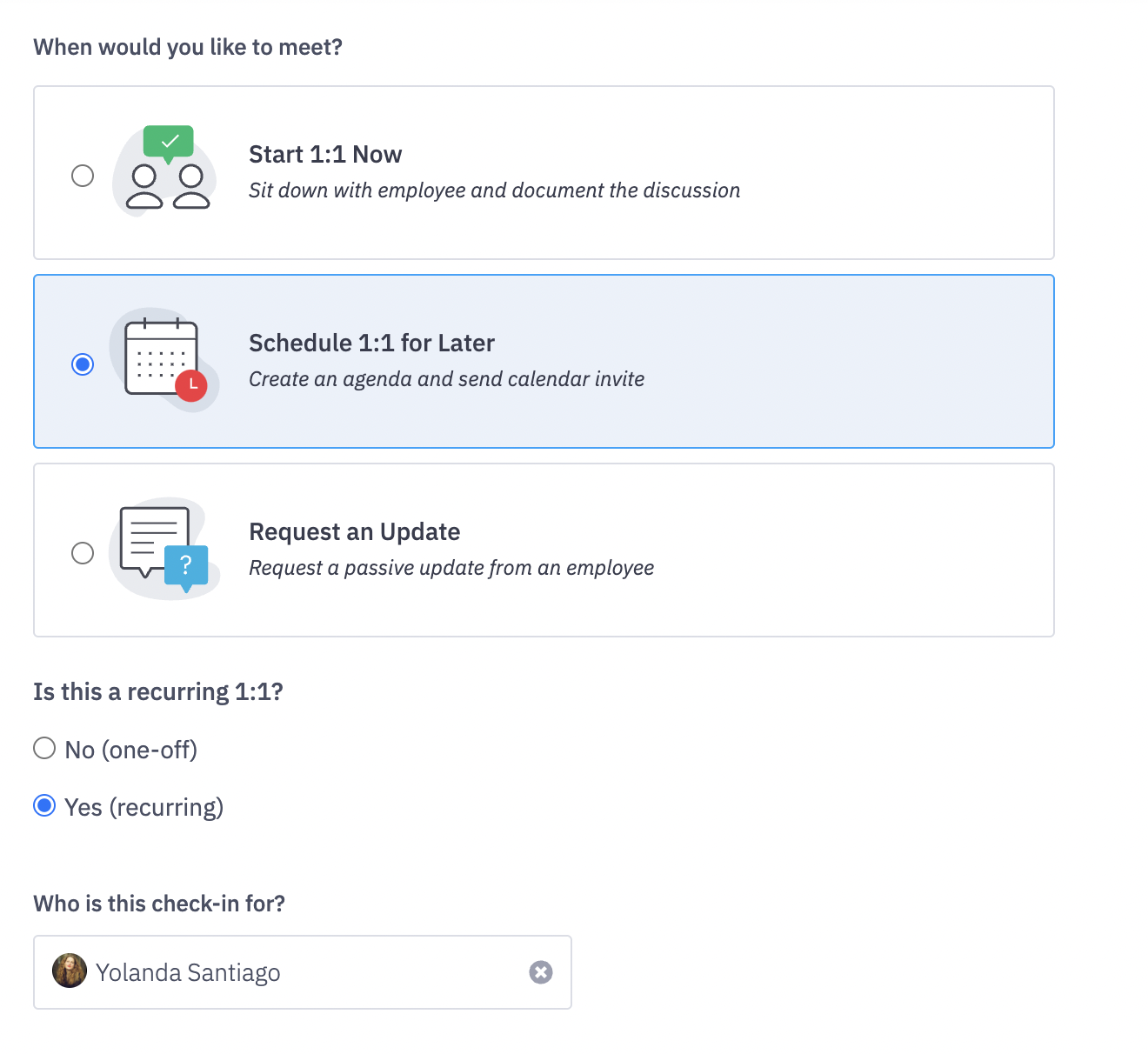
Task: Remove Yolanda Santiago using the X icon
Action: (540, 972)
